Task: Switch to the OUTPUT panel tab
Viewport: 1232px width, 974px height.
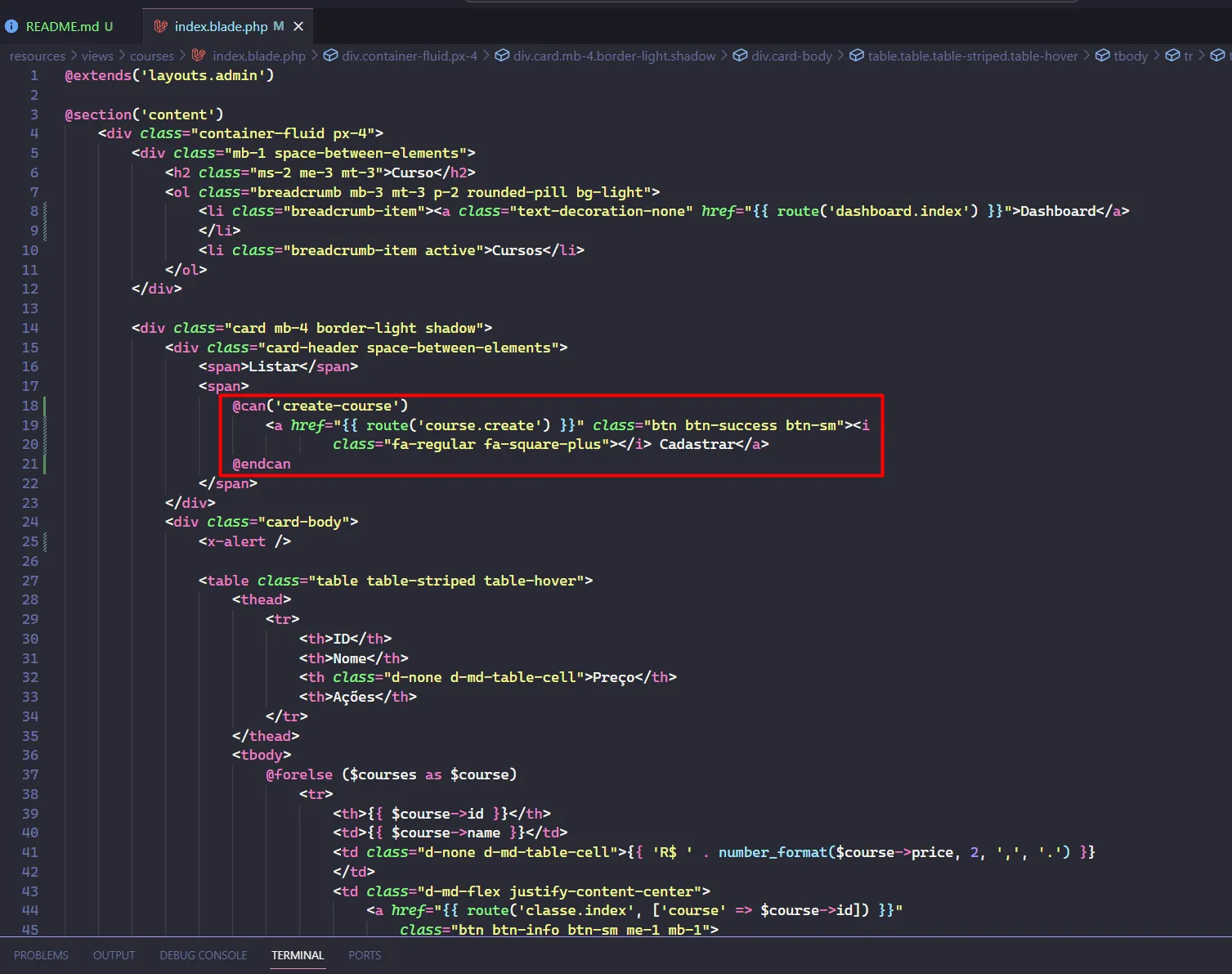Action: point(114,955)
